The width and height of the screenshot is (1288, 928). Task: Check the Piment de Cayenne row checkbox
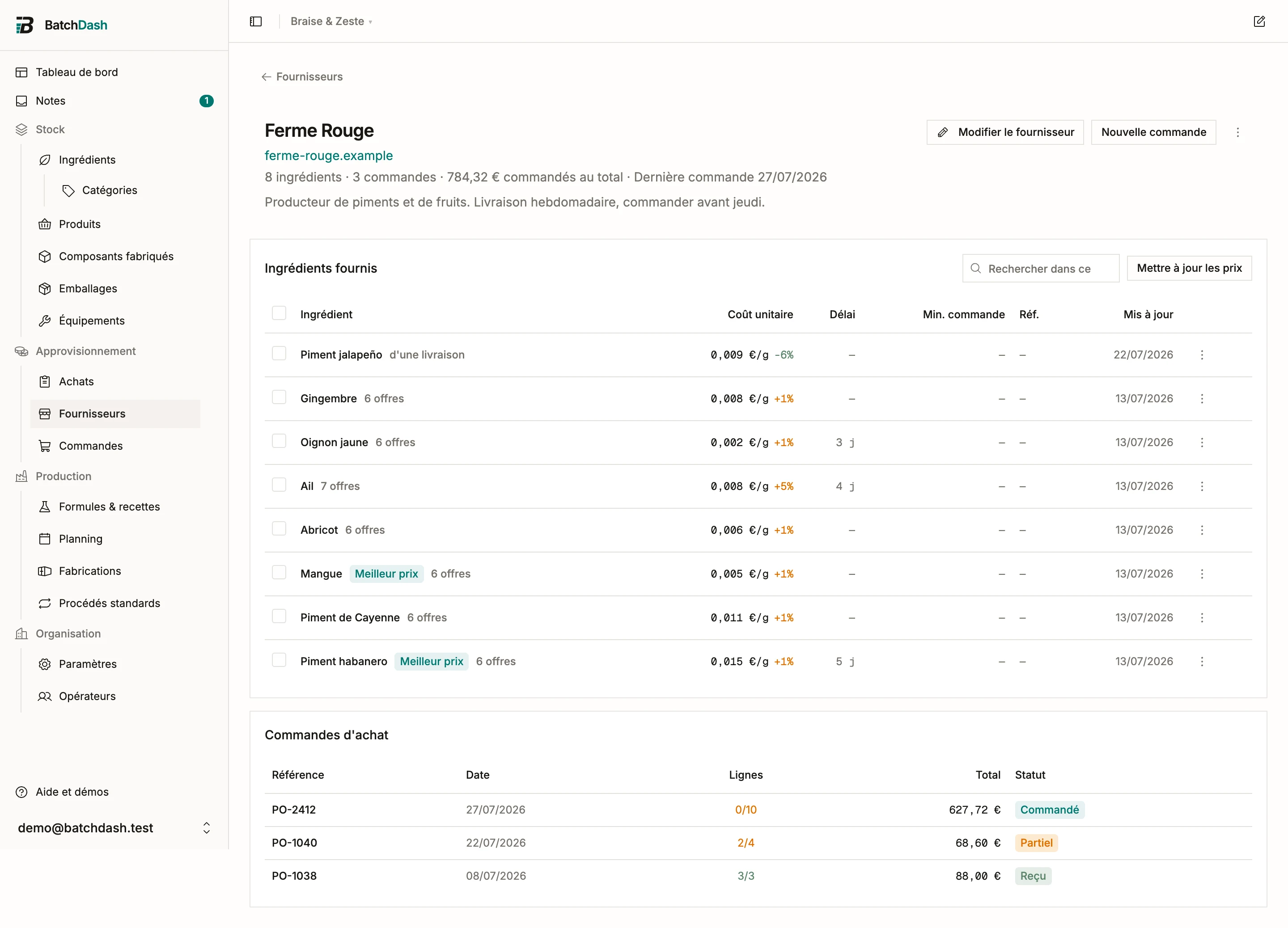(x=279, y=616)
